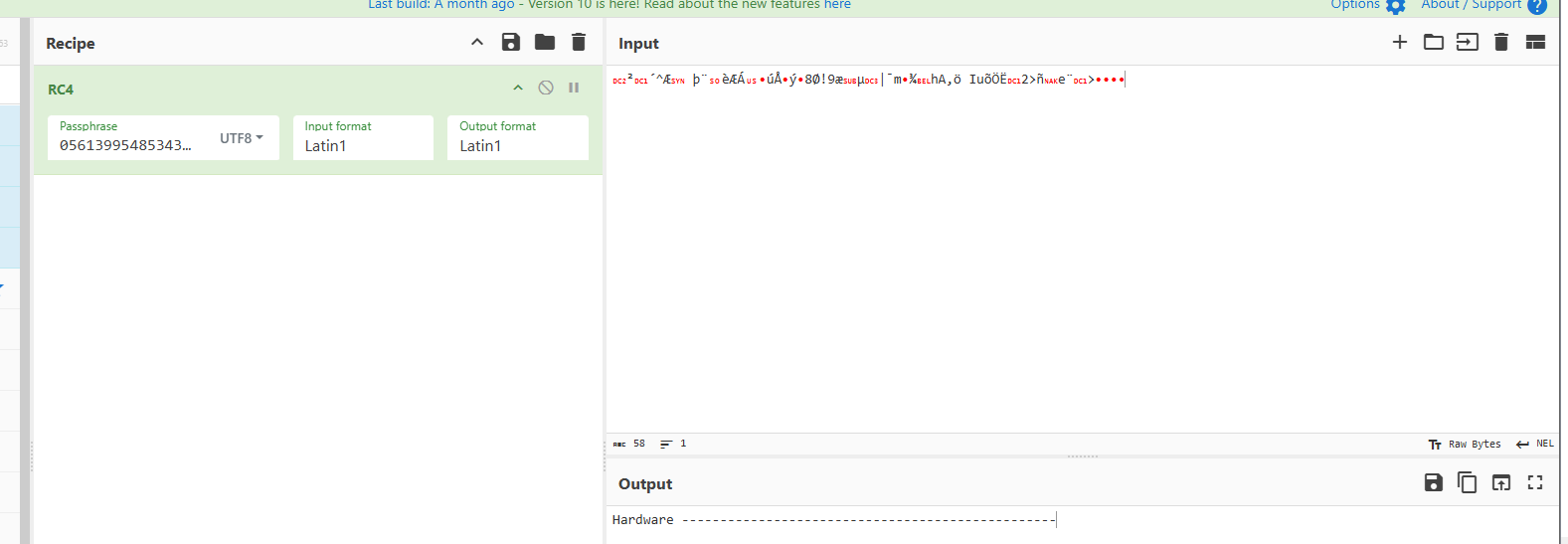Clear the recipe with the trash icon
1568x544 pixels.
click(579, 42)
